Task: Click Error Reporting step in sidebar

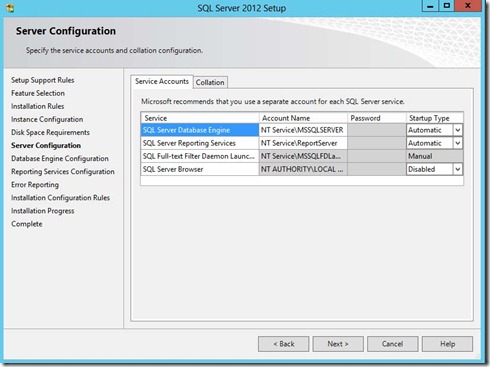Action: 35,184
